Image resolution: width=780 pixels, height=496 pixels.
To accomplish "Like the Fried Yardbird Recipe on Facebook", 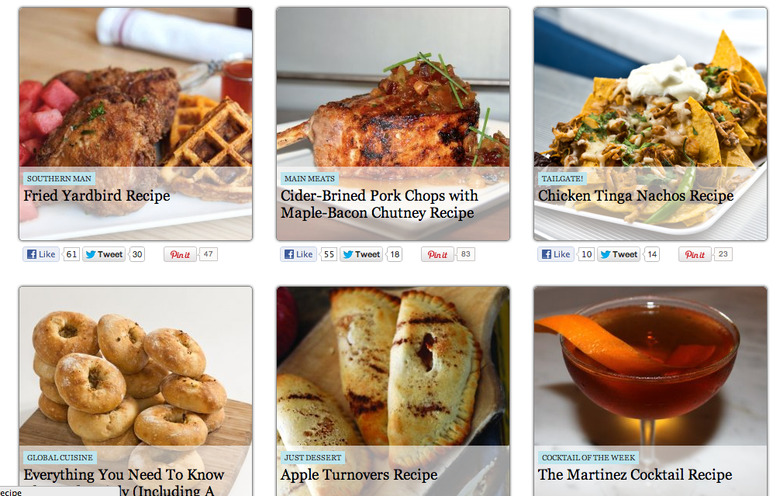I will (x=41, y=254).
